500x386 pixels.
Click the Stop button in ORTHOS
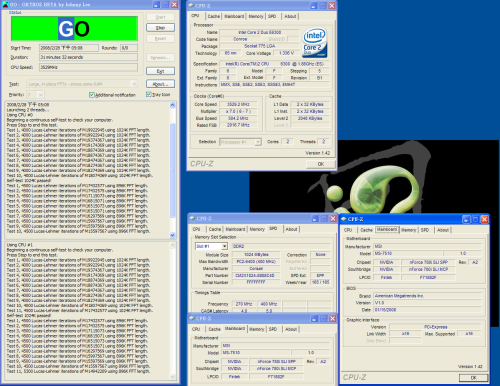point(160,28)
